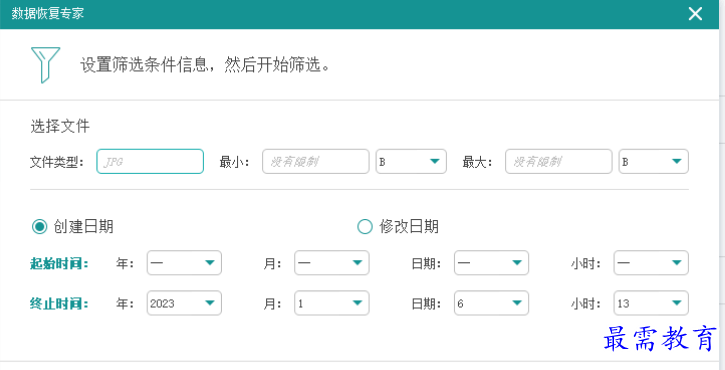Viewport: 725px width, 370px height.
Task: Close the 数据恢复专家 filter dialog
Action: point(695,14)
